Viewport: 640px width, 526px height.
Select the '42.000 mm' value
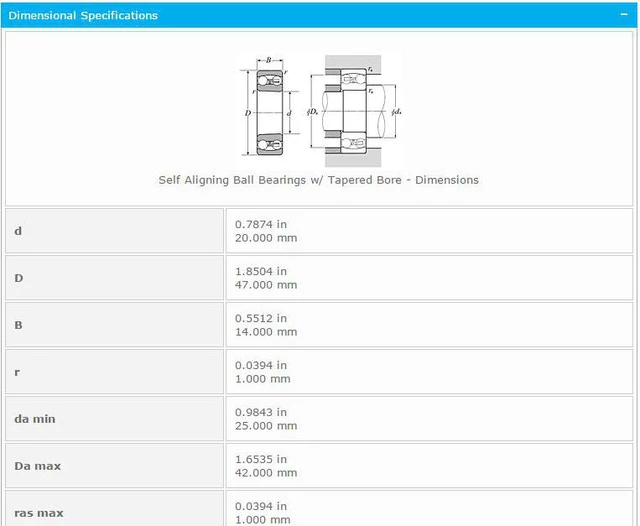(x=266, y=473)
